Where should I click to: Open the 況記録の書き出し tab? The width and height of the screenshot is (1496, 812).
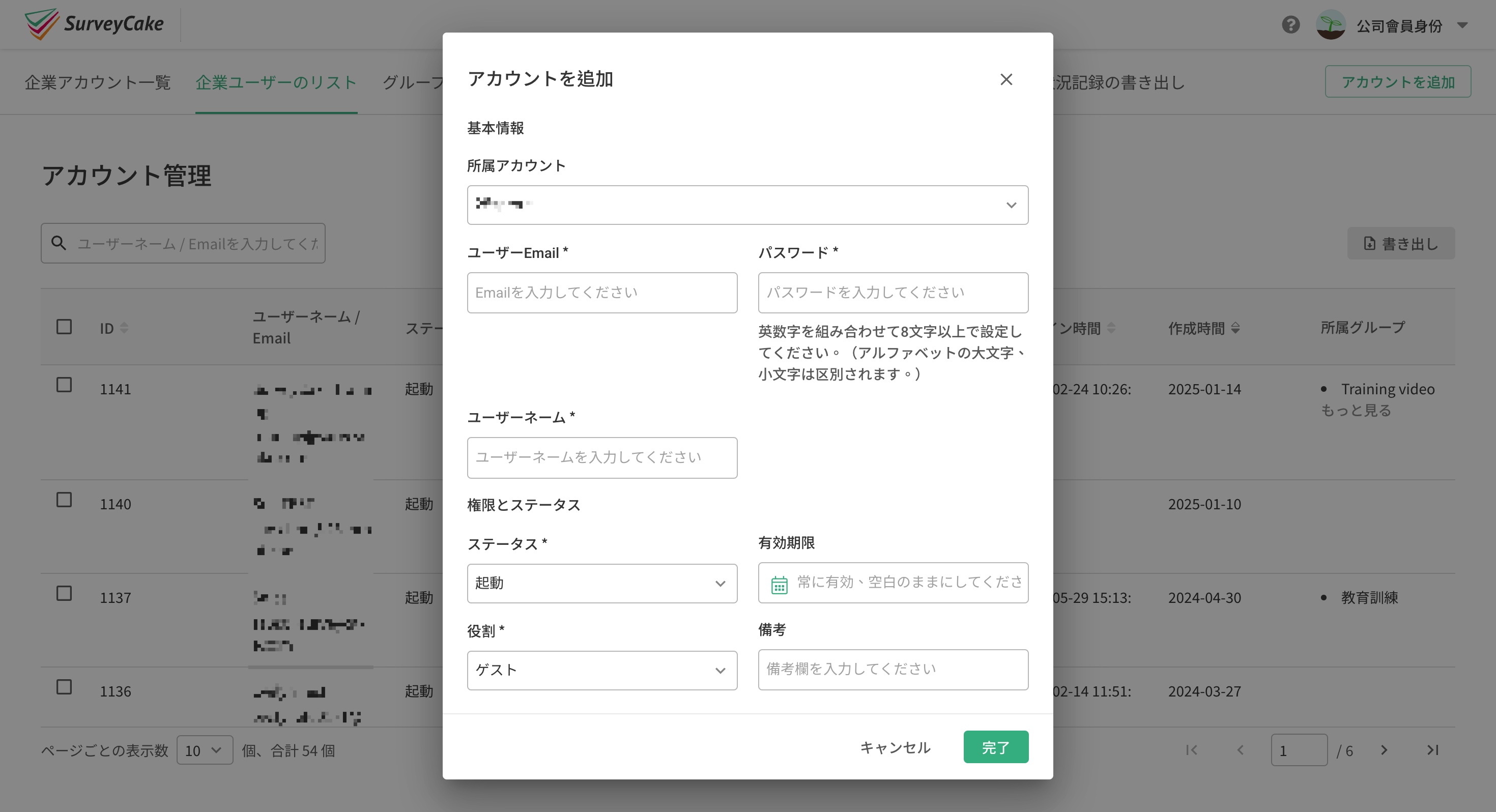tap(1118, 82)
